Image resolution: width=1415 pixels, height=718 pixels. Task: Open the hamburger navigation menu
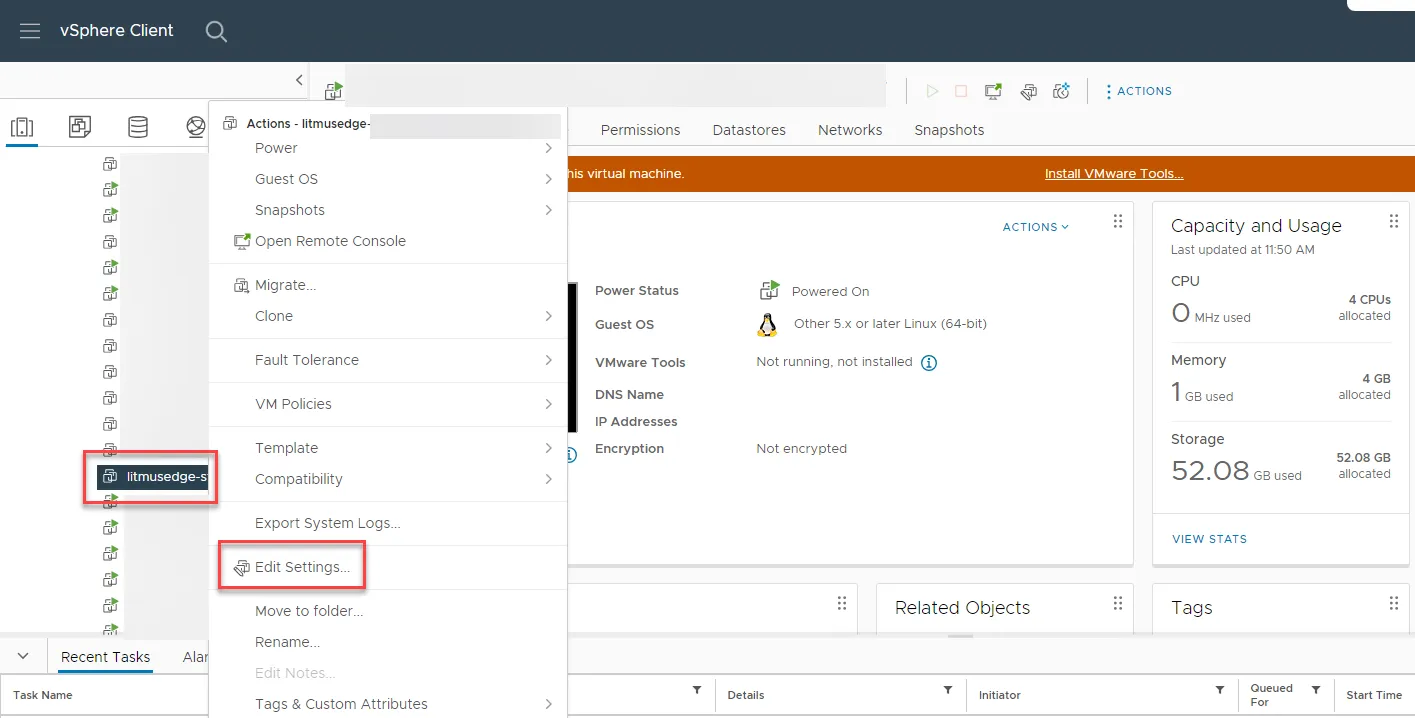click(30, 31)
